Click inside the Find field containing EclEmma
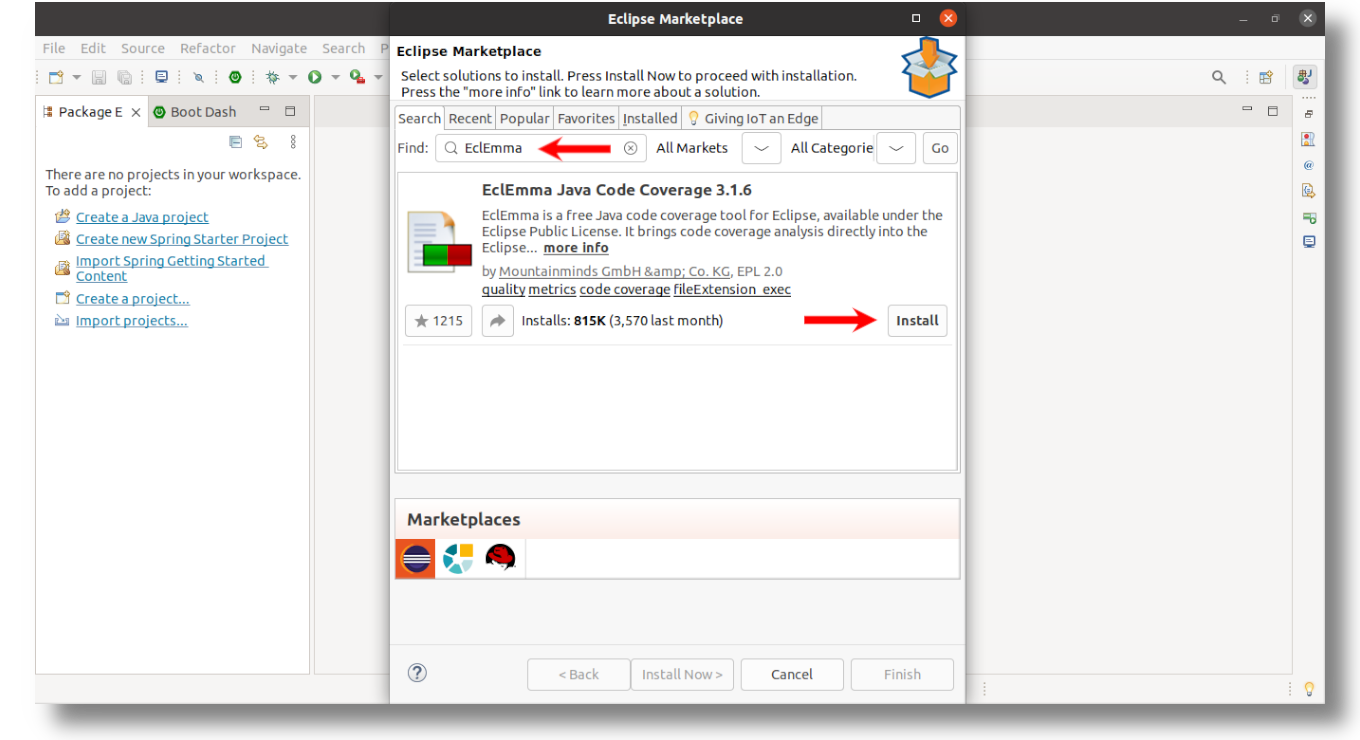 tap(541, 148)
